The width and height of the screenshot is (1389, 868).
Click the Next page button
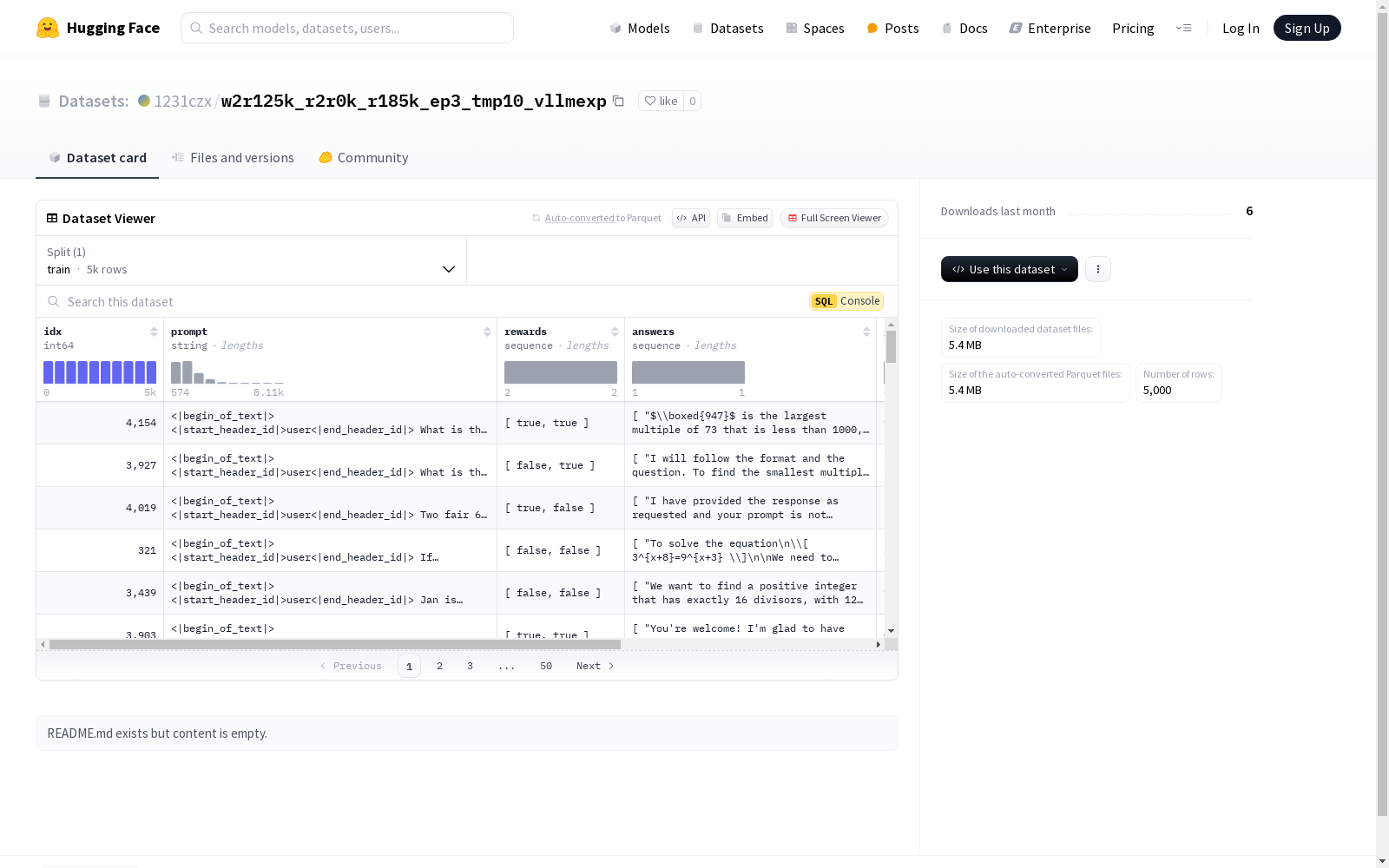click(x=596, y=666)
